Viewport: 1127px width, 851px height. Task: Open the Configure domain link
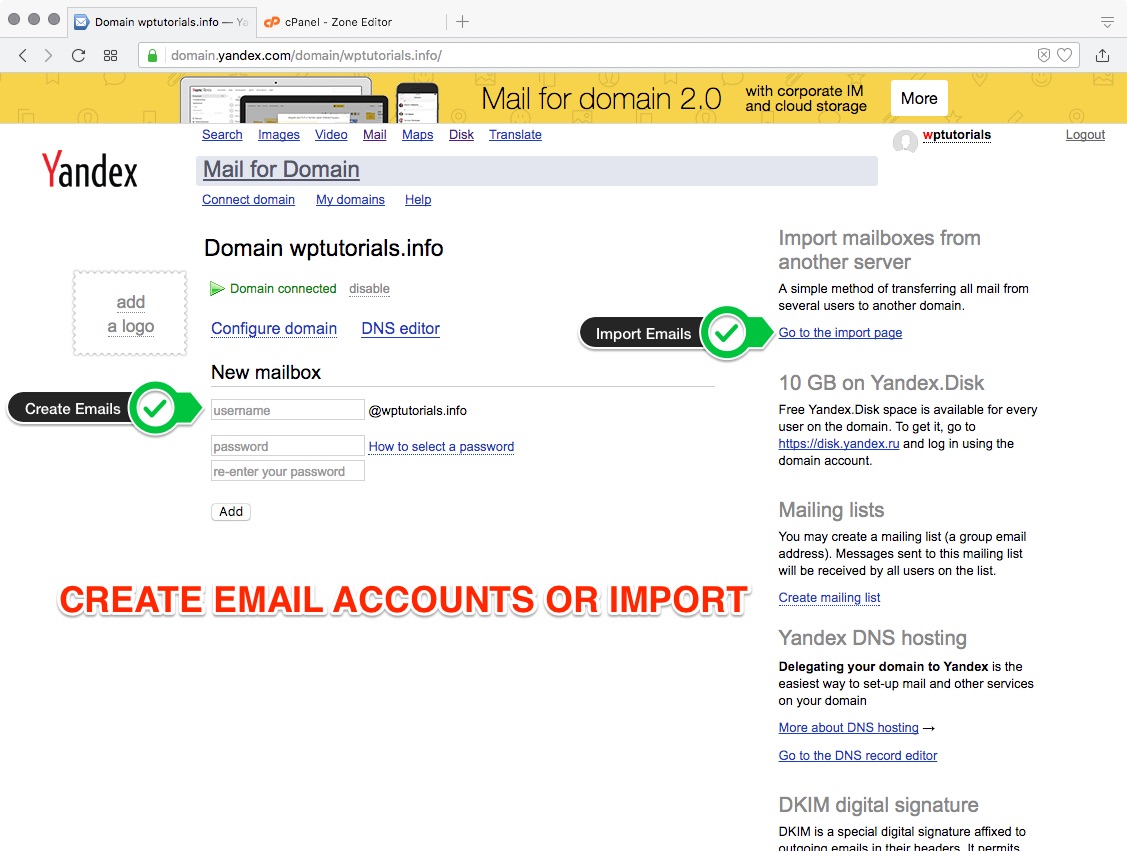coord(274,328)
